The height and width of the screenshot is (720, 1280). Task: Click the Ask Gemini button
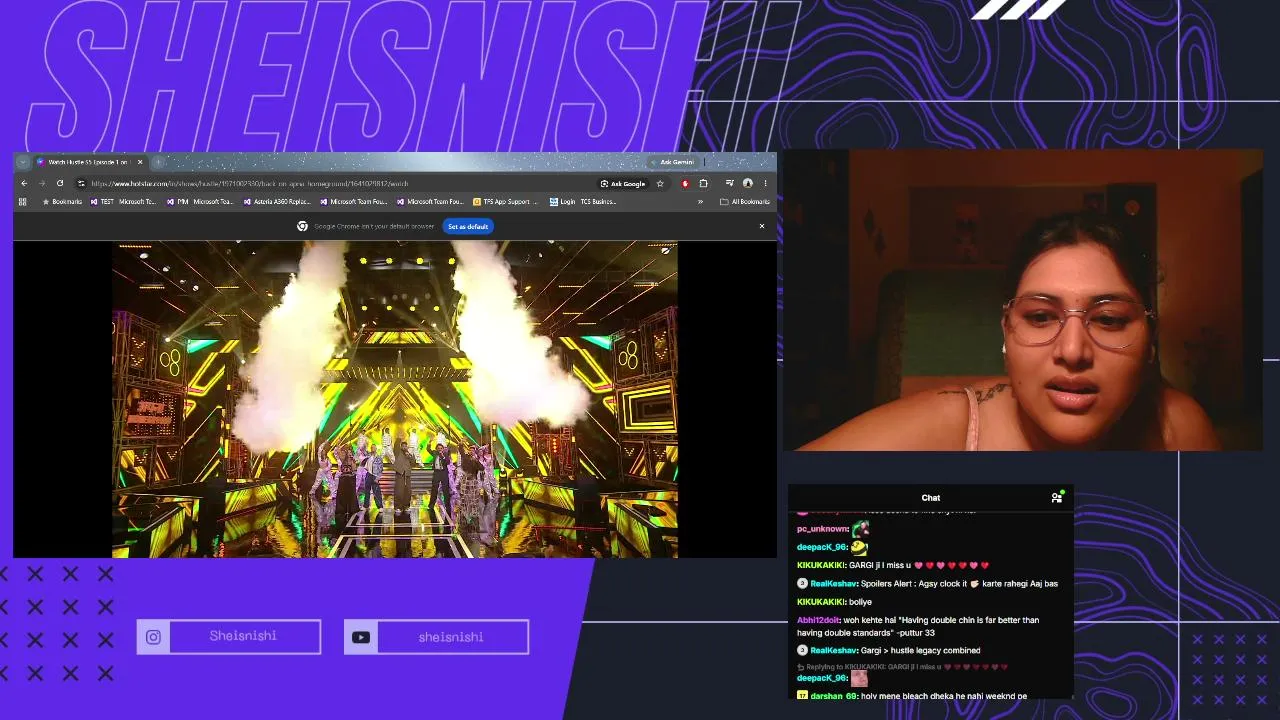click(672, 162)
